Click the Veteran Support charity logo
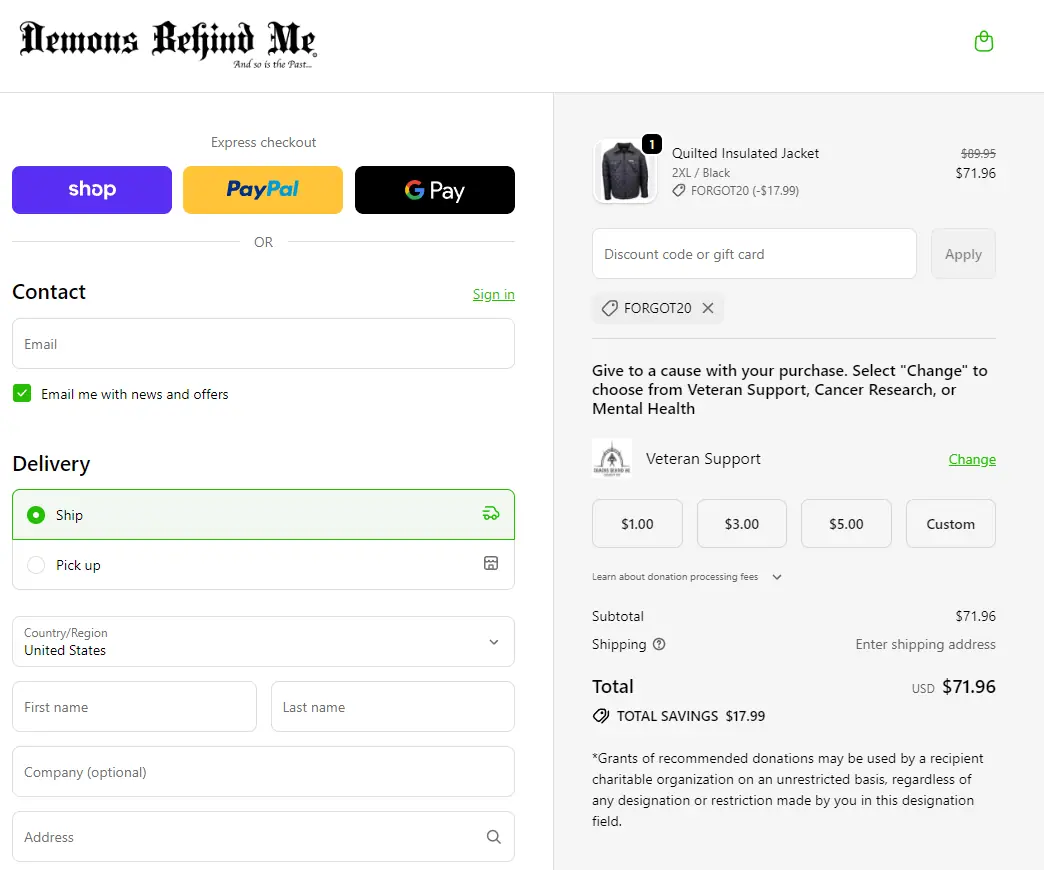Image resolution: width=1044 pixels, height=870 pixels. tap(612, 459)
